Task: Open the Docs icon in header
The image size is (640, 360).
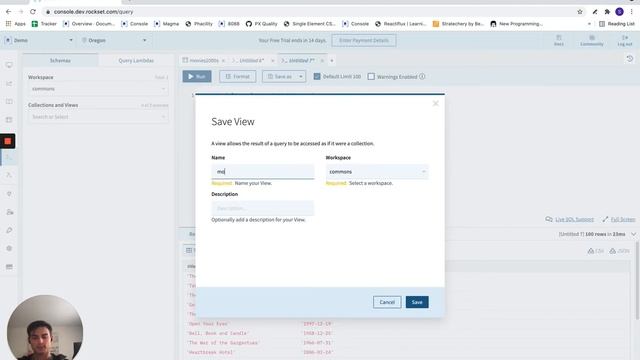Action: click(x=559, y=40)
